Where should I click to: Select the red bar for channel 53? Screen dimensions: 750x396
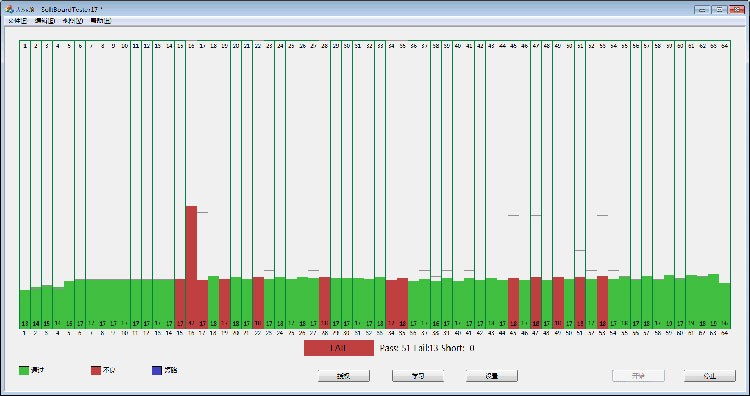(x=602, y=302)
